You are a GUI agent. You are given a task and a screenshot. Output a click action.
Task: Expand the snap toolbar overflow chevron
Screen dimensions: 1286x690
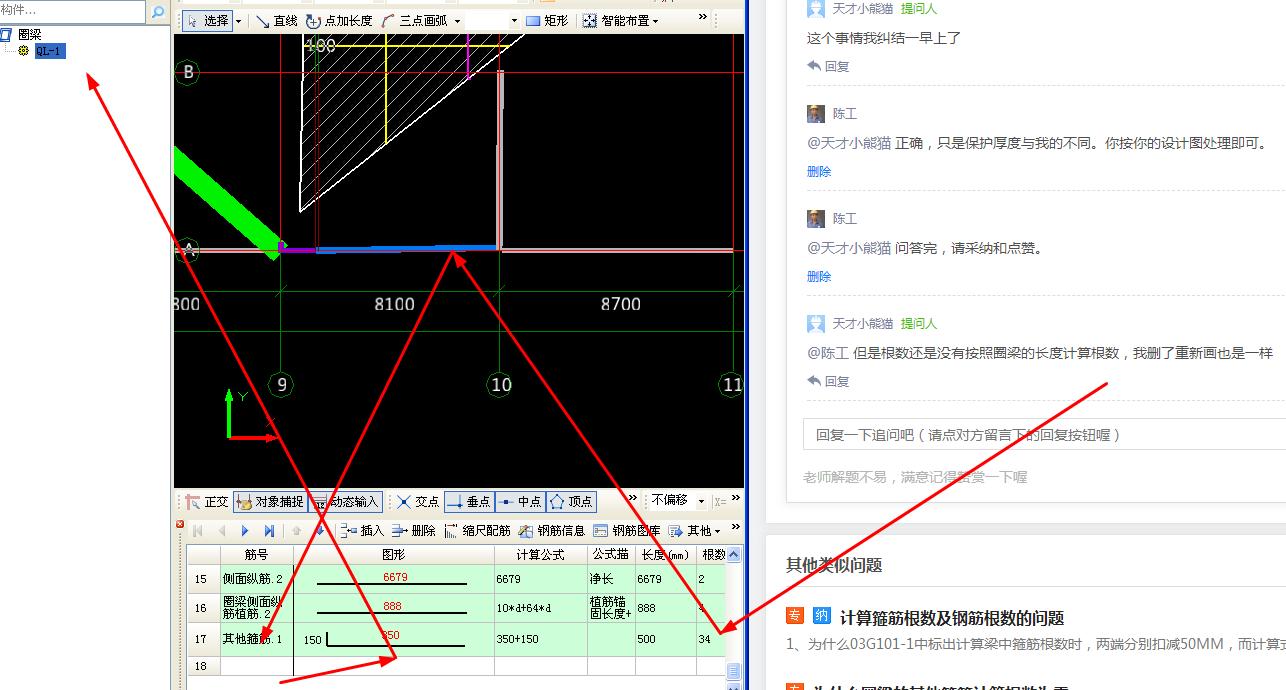pyautogui.click(x=632, y=499)
